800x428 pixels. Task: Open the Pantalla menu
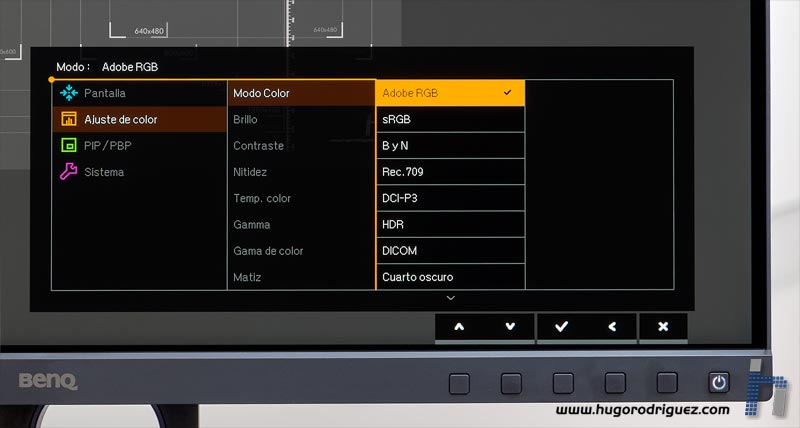point(139,93)
